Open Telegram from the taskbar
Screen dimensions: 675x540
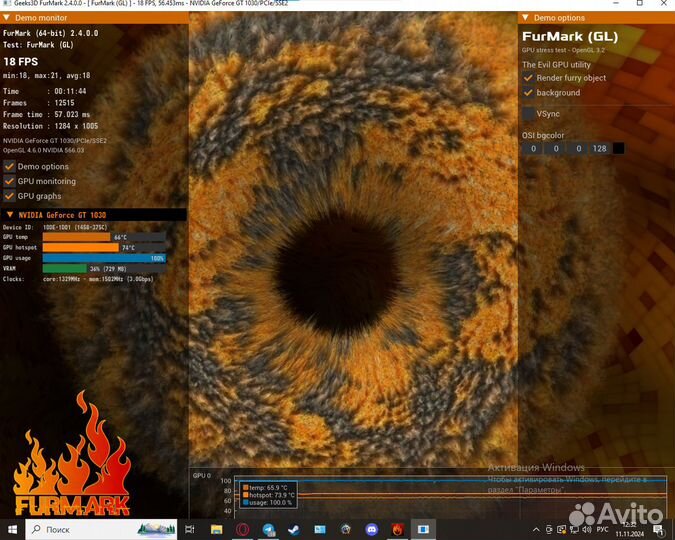pos(268,528)
